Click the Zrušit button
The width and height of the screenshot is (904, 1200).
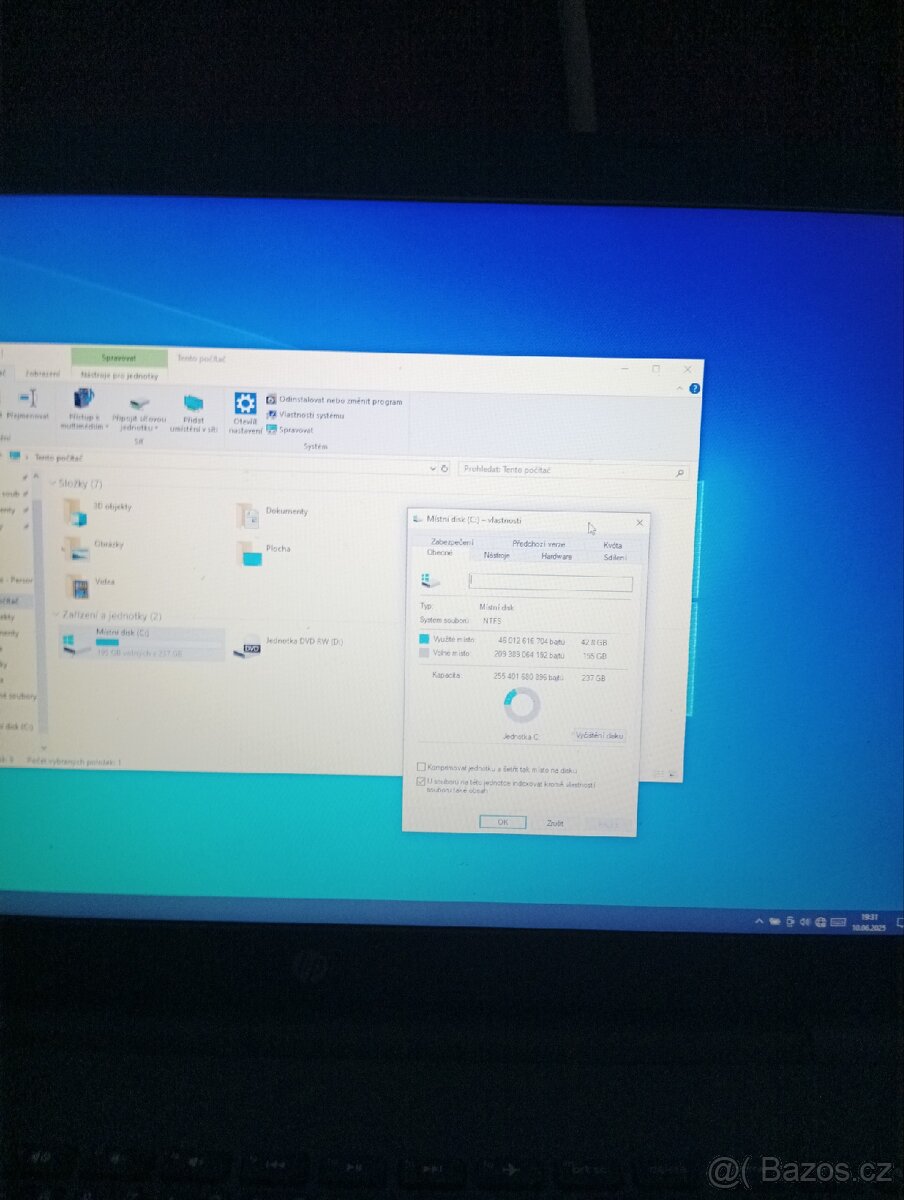point(555,823)
